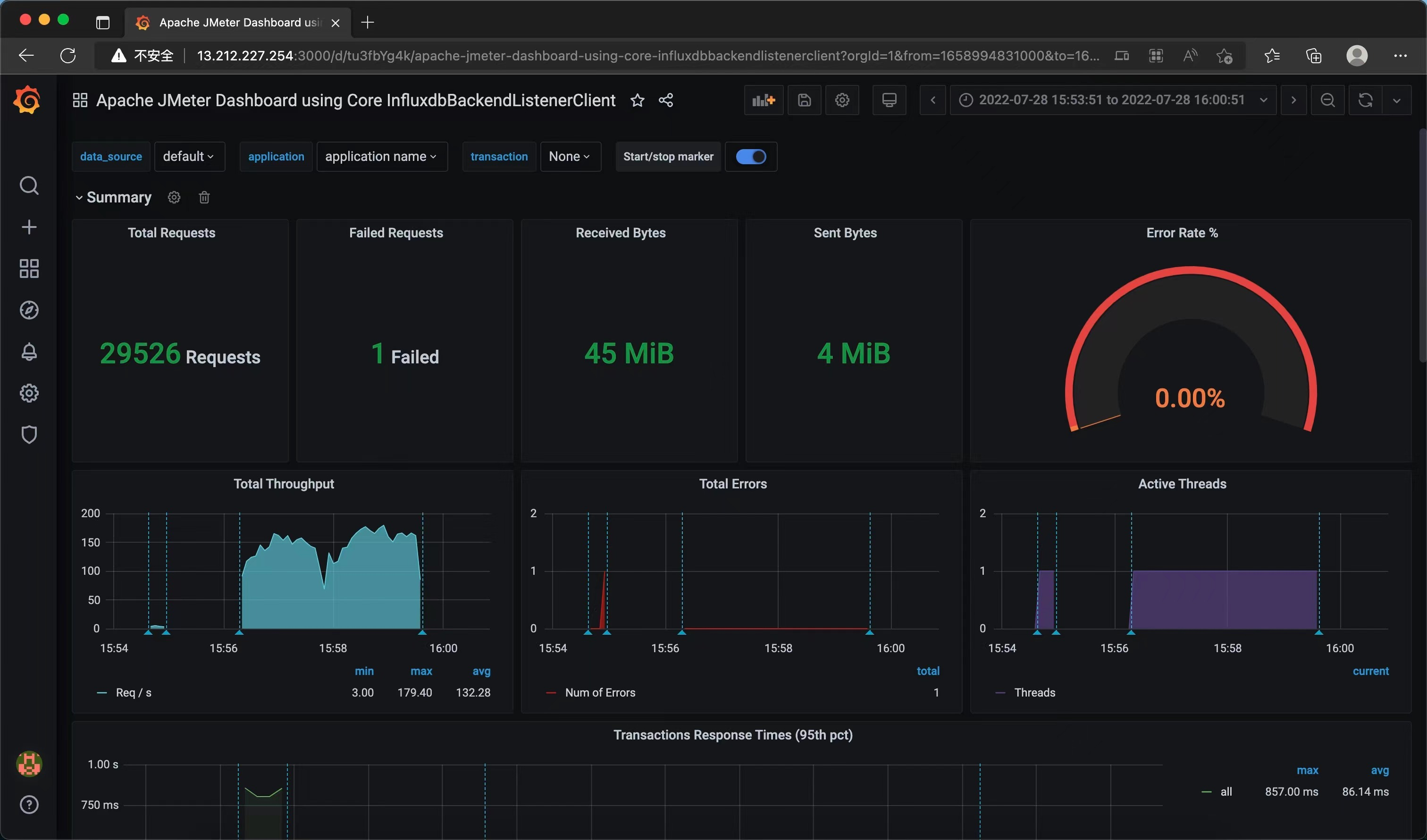Open Summary row settings gear

click(174, 197)
